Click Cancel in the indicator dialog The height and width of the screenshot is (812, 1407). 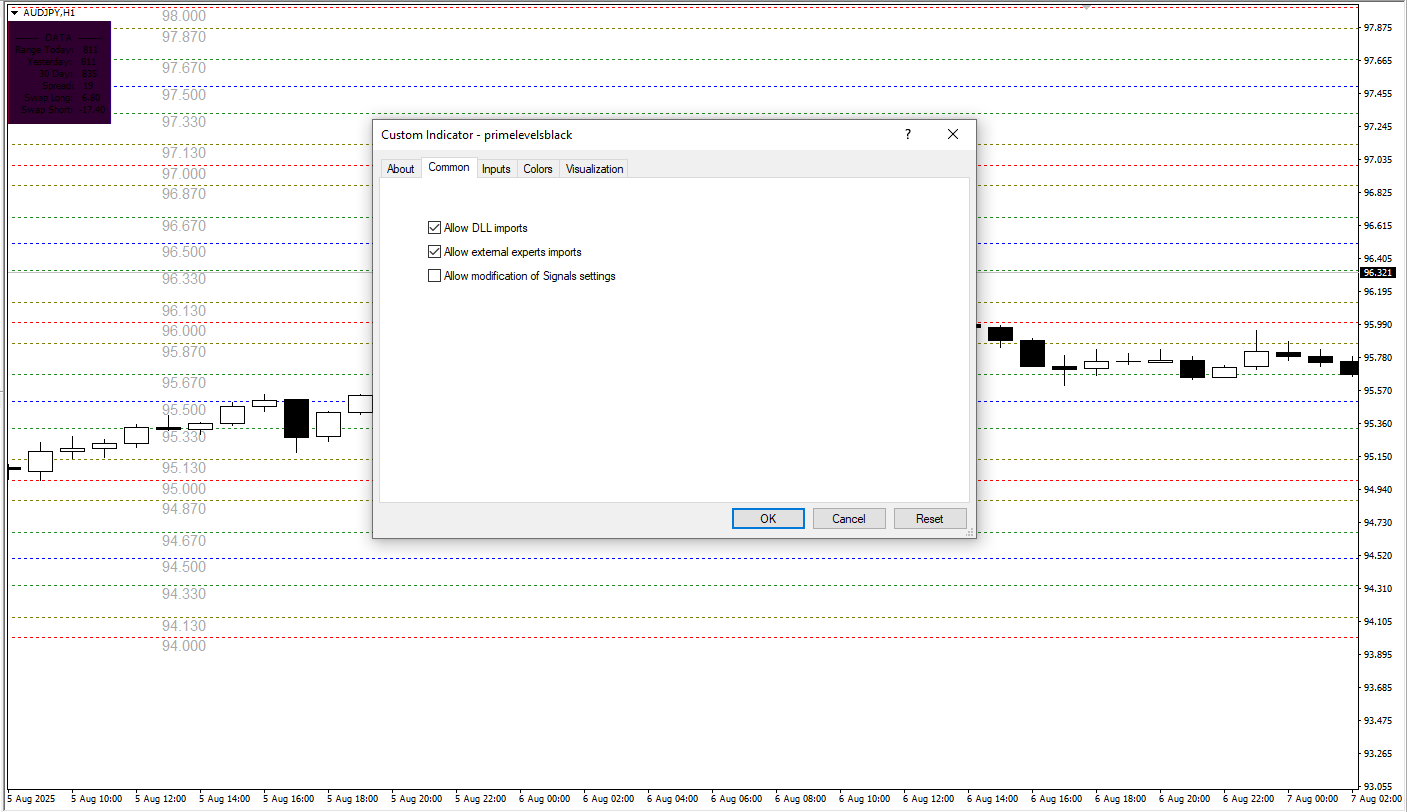[x=848, y=519]
